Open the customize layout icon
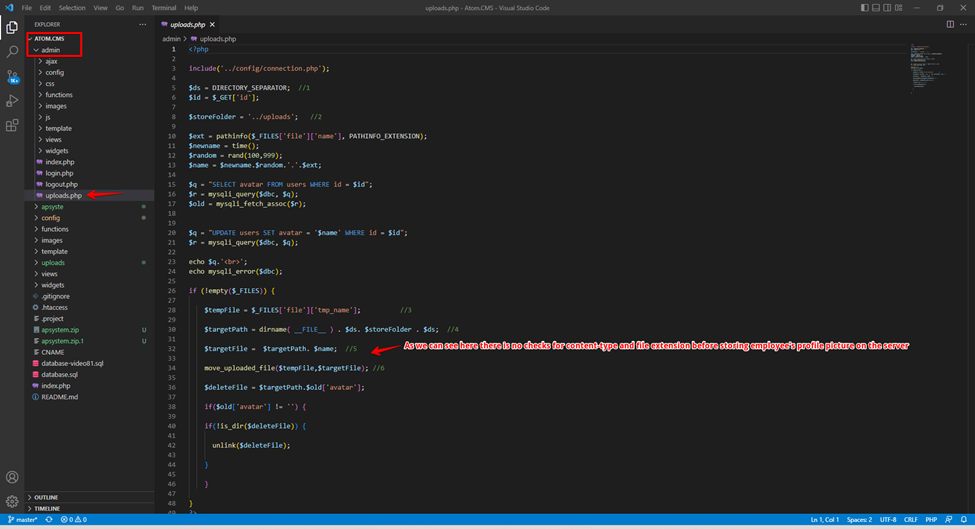 (x=899, y=8)
